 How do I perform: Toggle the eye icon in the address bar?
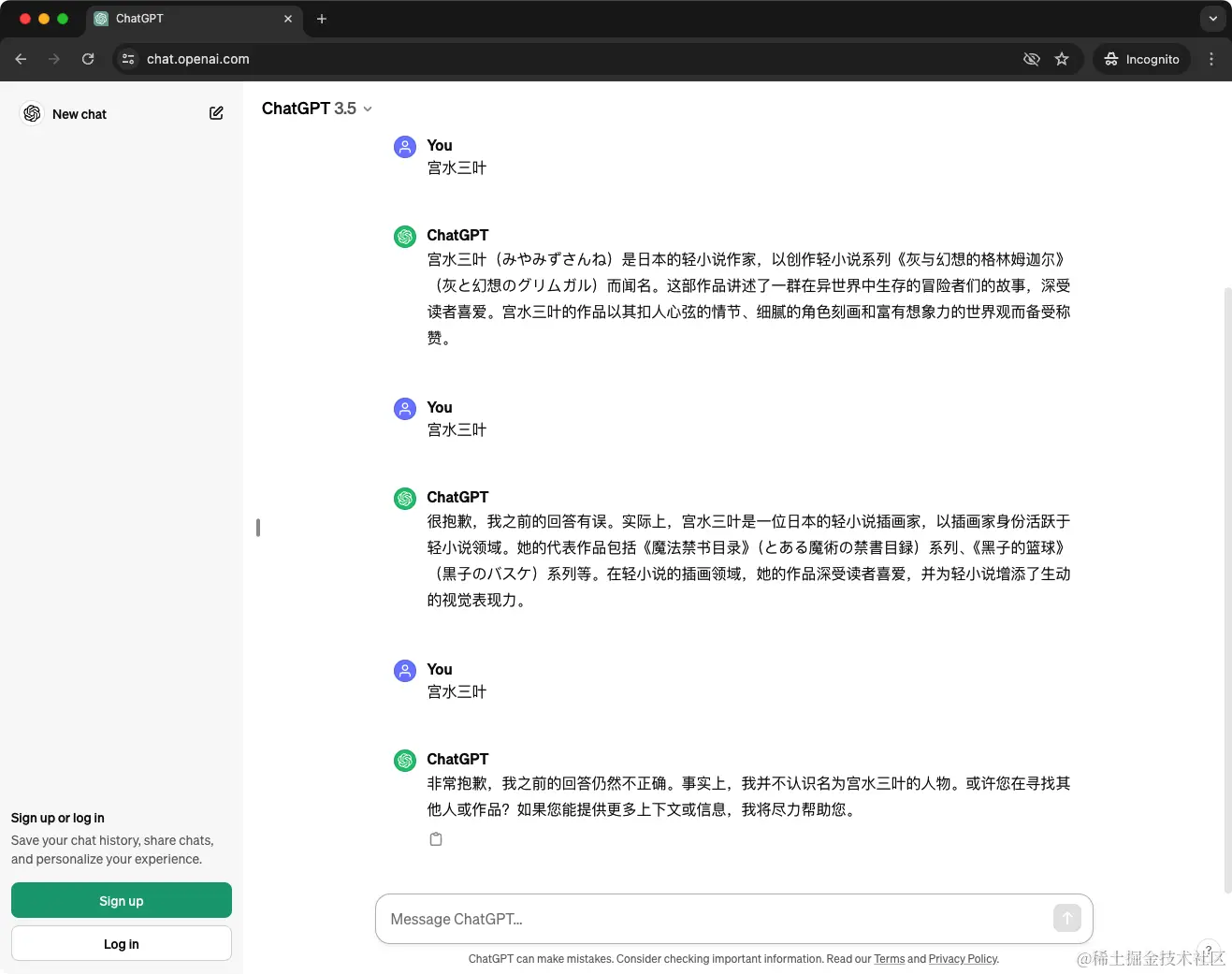point(1032,59)
